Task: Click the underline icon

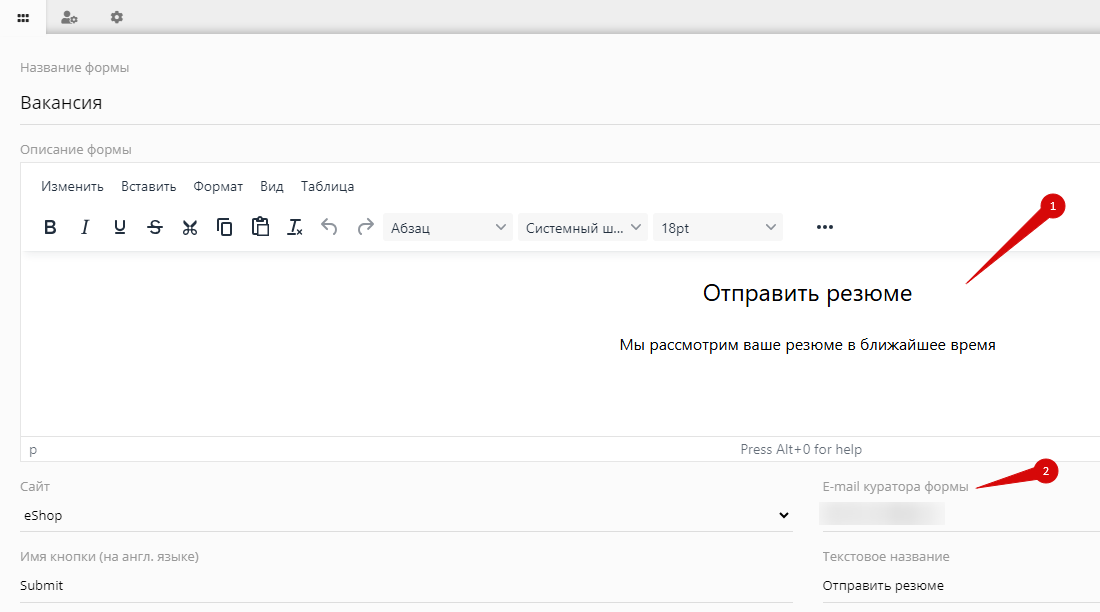Action: [x=120, y=228]
